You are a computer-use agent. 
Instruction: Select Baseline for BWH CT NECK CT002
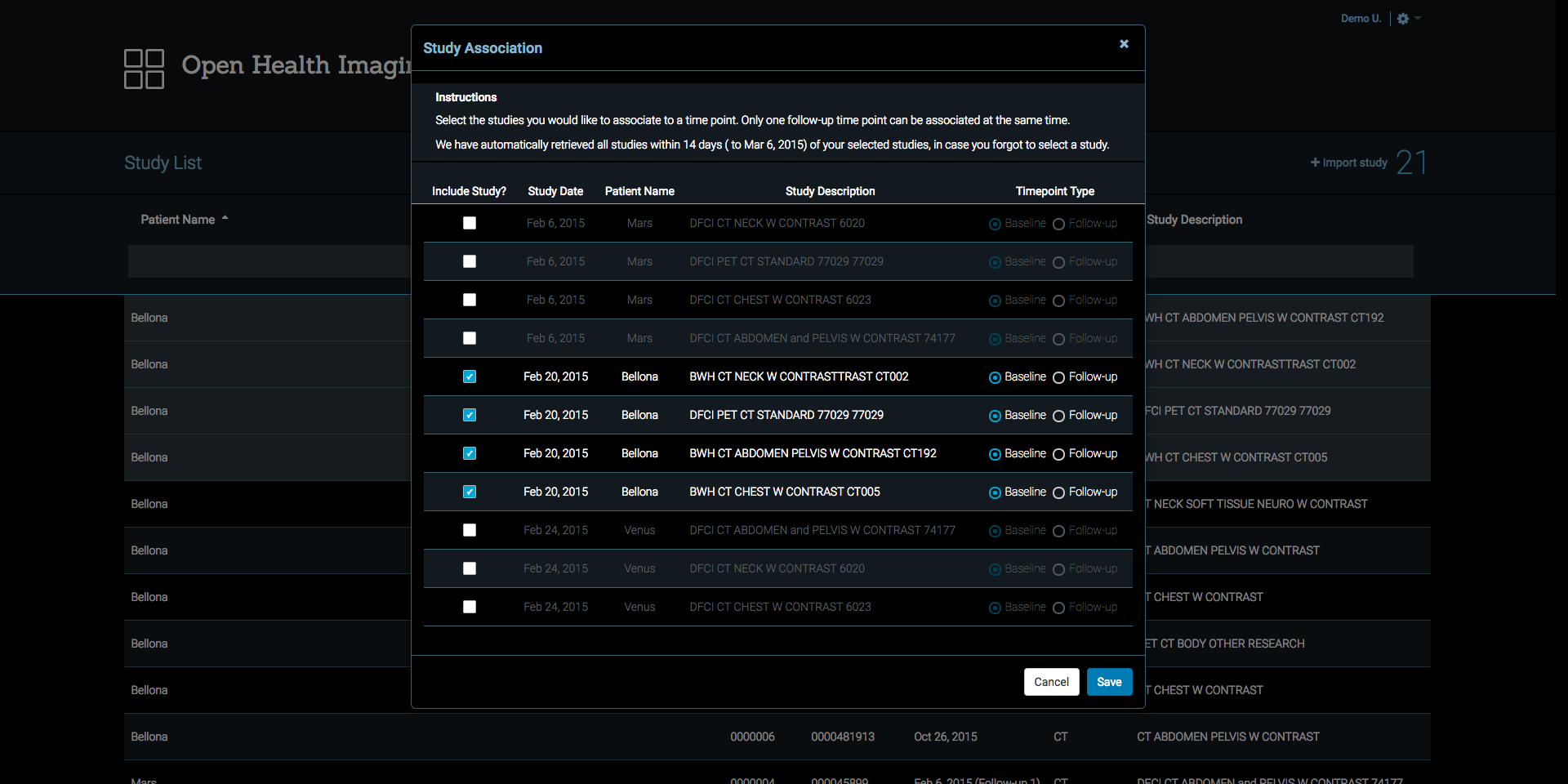click(995, 377)
